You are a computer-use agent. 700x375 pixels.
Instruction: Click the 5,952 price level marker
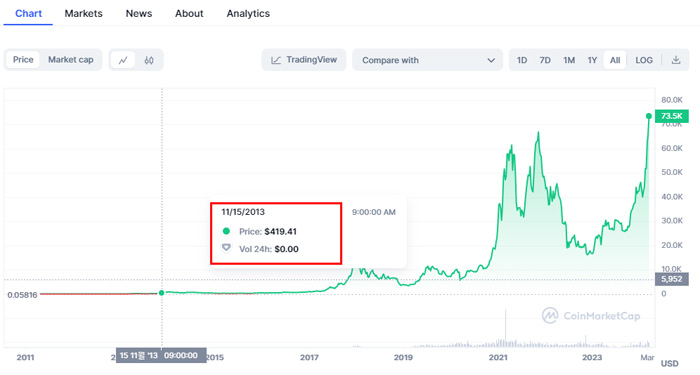[x=671, y=279]
